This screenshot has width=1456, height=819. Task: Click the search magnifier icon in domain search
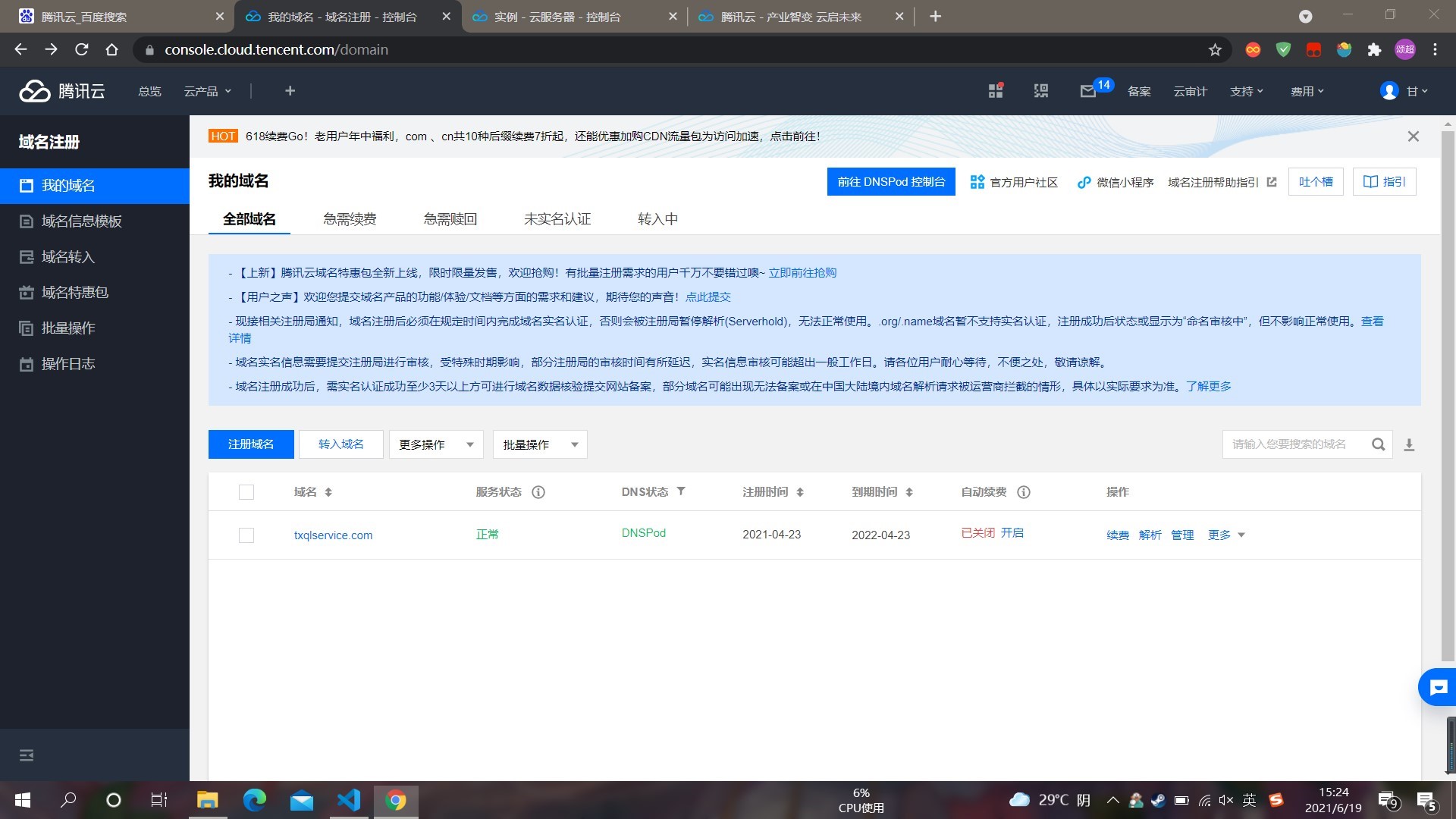1379,444
